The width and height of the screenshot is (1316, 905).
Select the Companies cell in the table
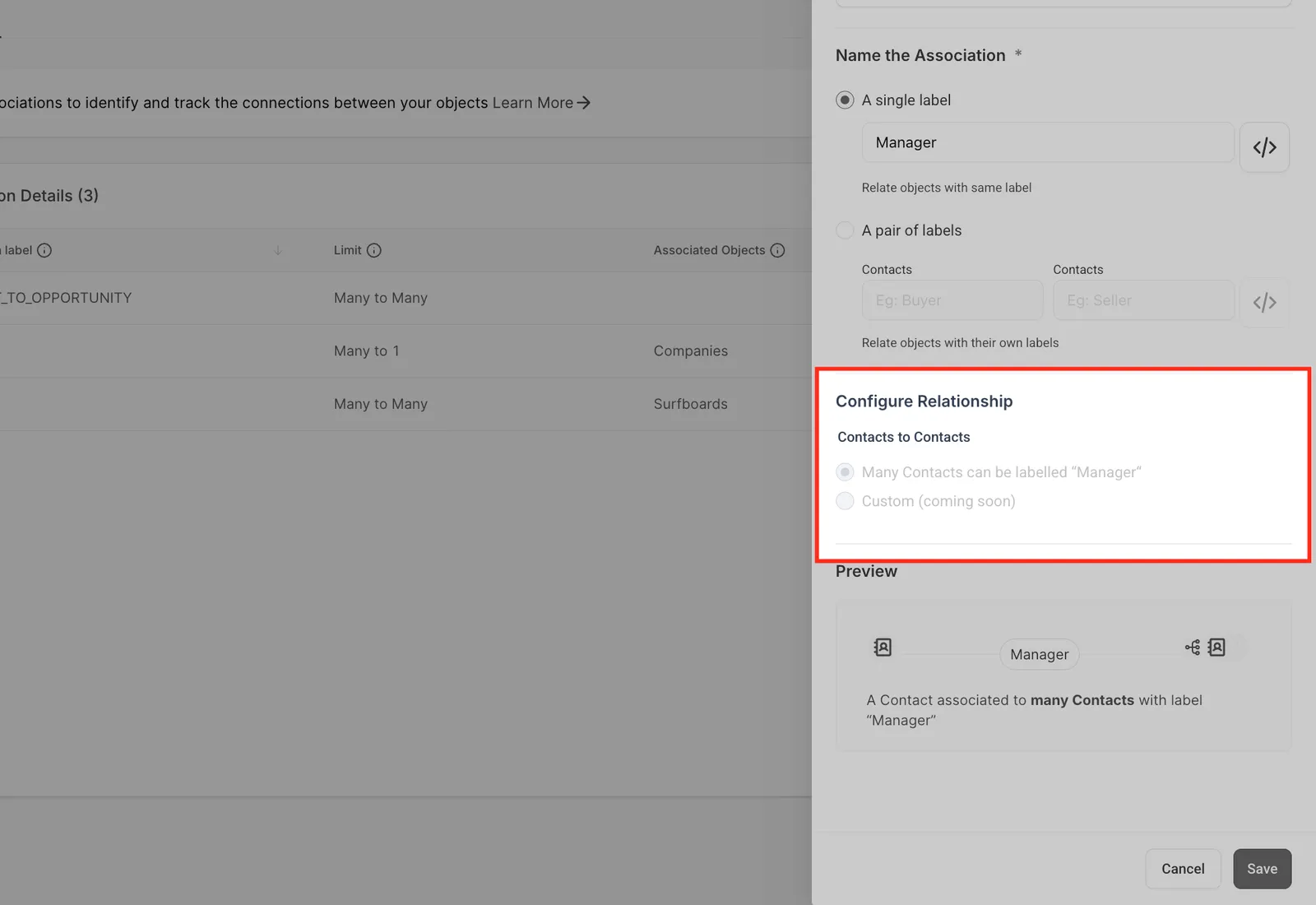[691, 351]
